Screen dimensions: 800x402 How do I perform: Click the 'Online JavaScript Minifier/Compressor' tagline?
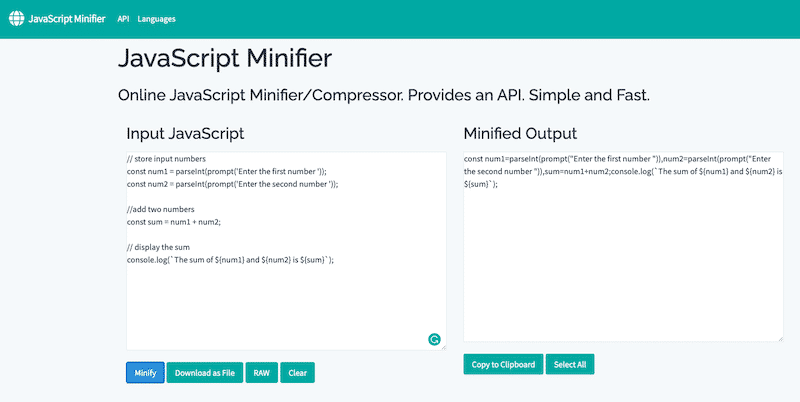(384, 95)
